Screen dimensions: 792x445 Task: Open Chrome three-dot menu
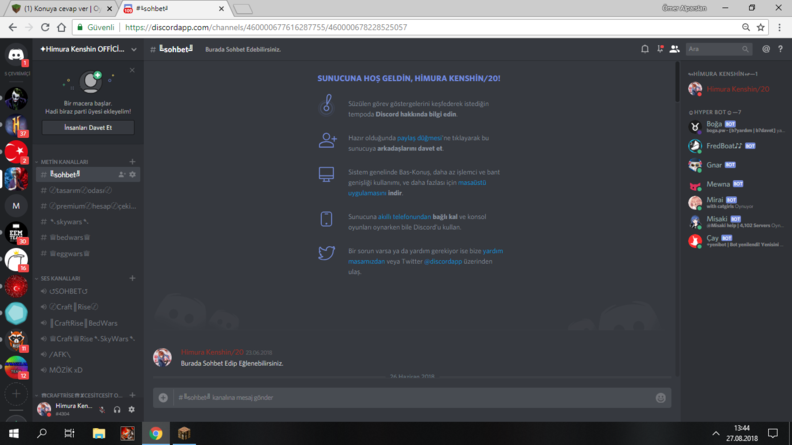tap(780, 27)
